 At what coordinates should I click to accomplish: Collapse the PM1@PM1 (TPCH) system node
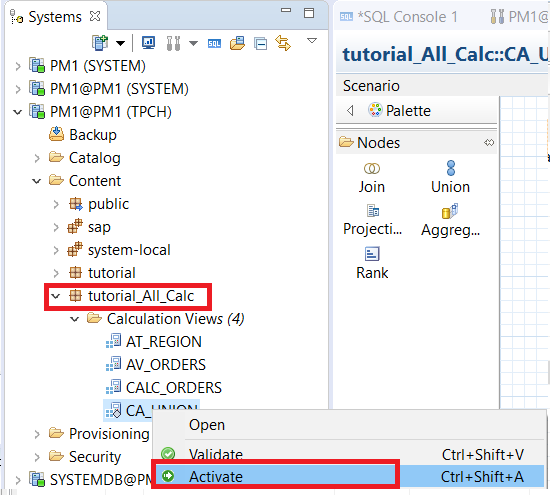click(17, 112)
